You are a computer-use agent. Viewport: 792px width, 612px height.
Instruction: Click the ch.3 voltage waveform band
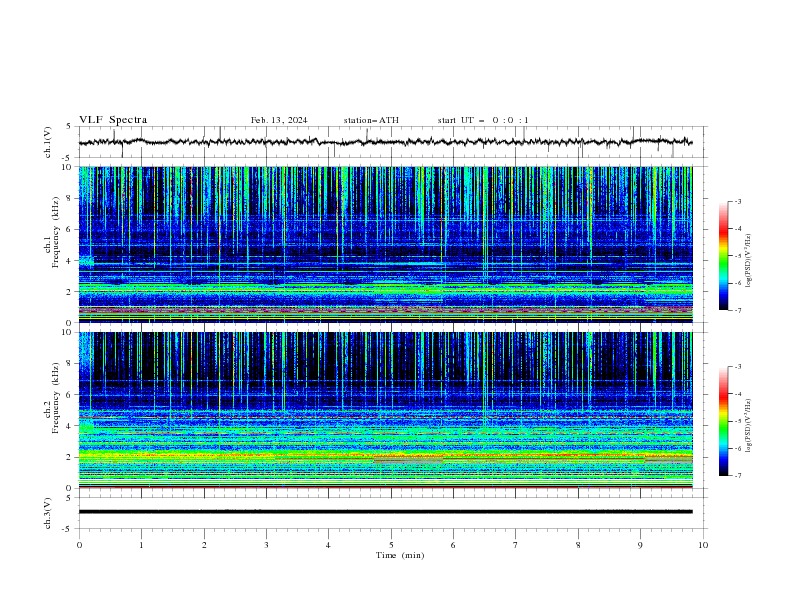[385, 512]
